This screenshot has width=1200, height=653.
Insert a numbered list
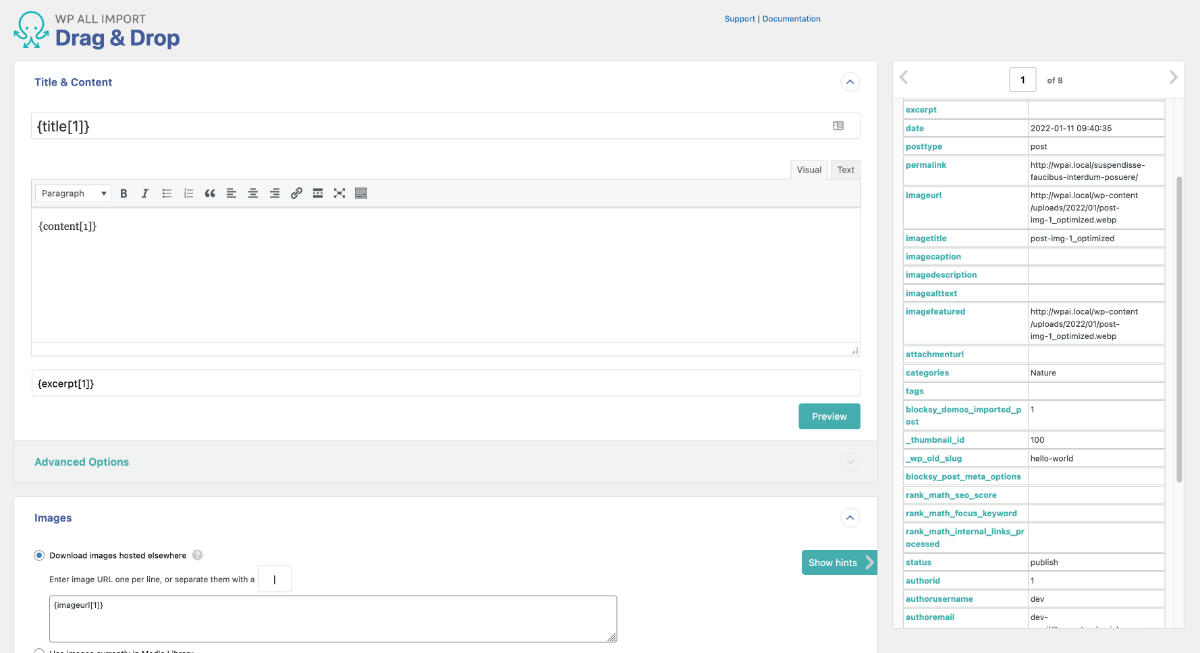click(x=188, y=193)
